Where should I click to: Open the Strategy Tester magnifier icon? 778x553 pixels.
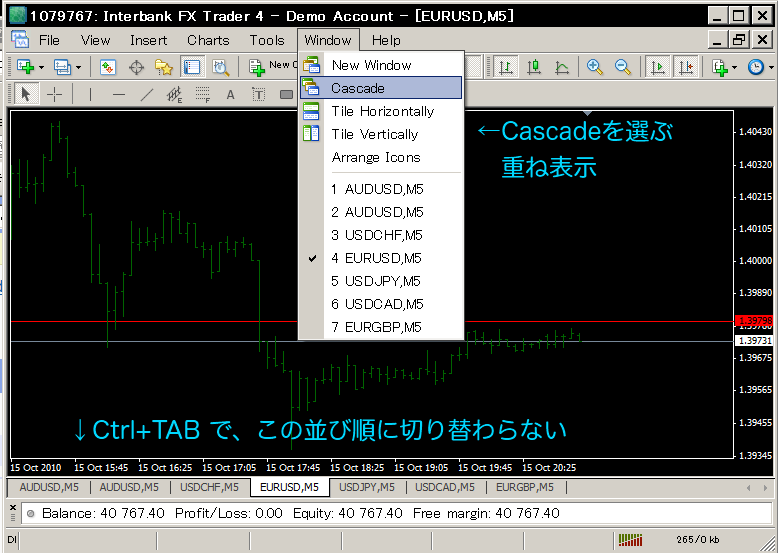coord(220,67)
